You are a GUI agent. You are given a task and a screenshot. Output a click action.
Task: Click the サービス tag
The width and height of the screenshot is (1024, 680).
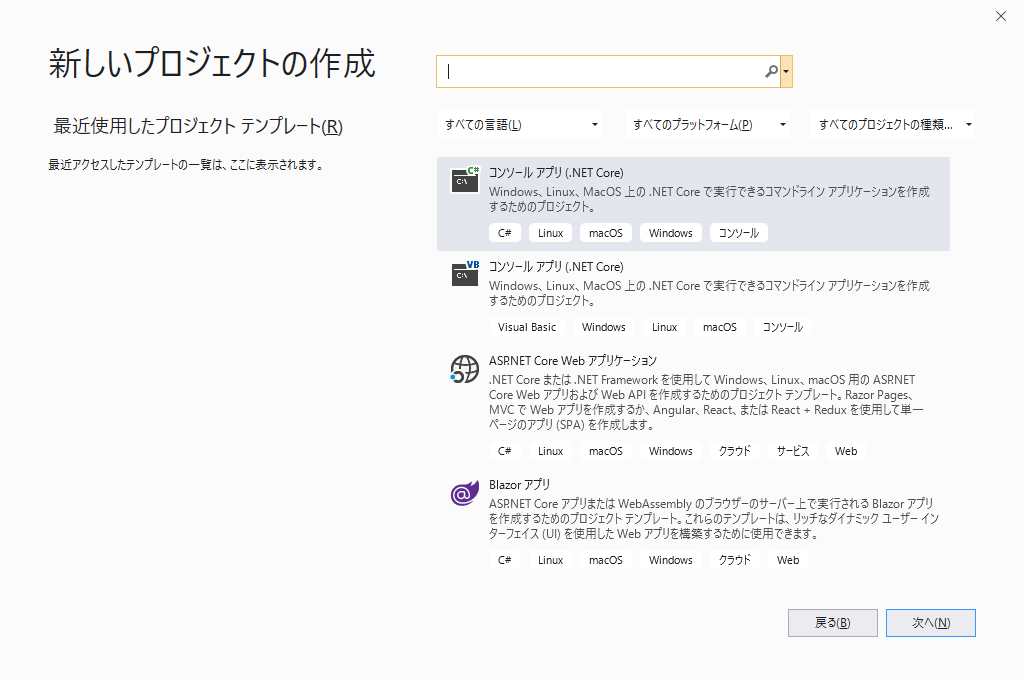(x=793, y=451)
